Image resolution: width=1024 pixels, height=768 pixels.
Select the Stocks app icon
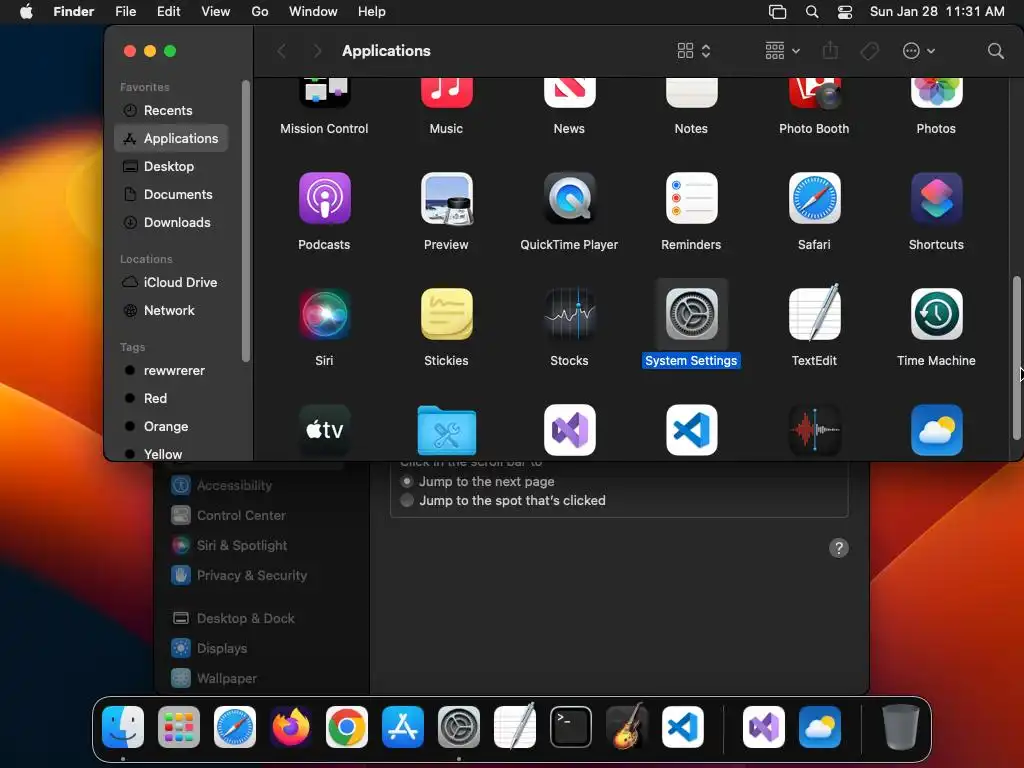coord(569,314)
